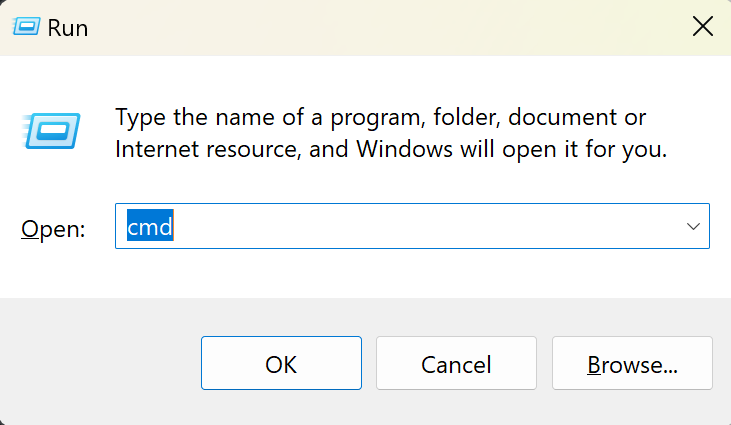The image size is (731, 425).
Task: Click the "Open:" label
Action: click(53, 229)
